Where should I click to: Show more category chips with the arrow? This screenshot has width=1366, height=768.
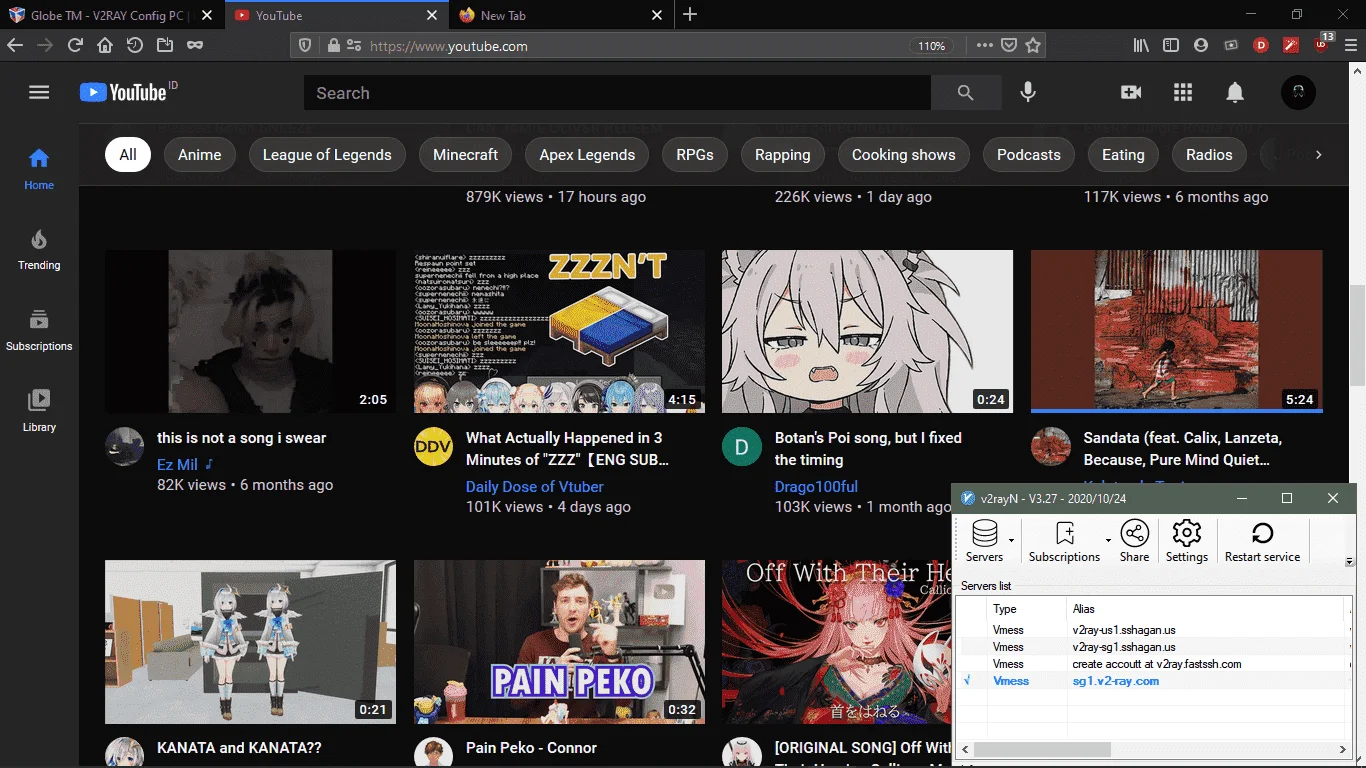(1319, 154)
